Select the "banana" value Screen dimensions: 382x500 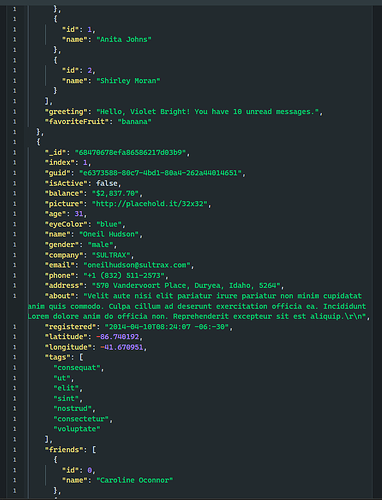click(x=135, y=122)
